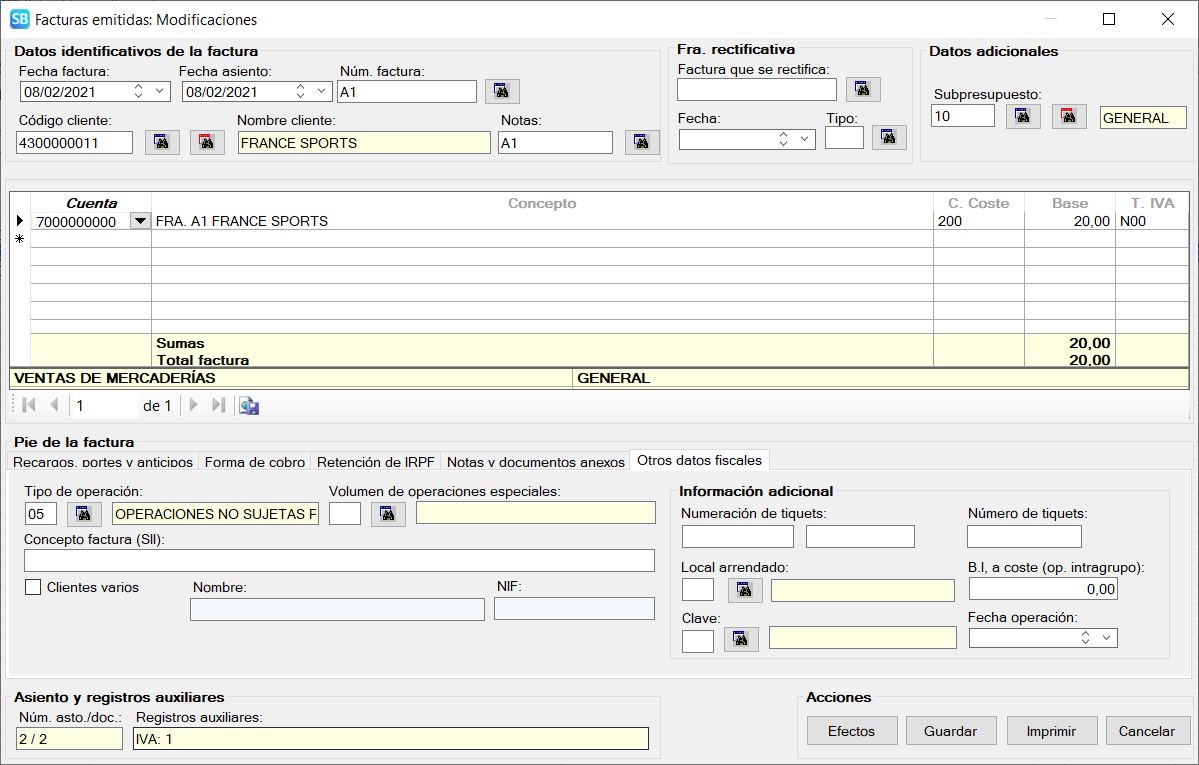Open the Retención de IRPF tab
The image size is (1199, 765).
pyautogui.click(x=376, y=462)
